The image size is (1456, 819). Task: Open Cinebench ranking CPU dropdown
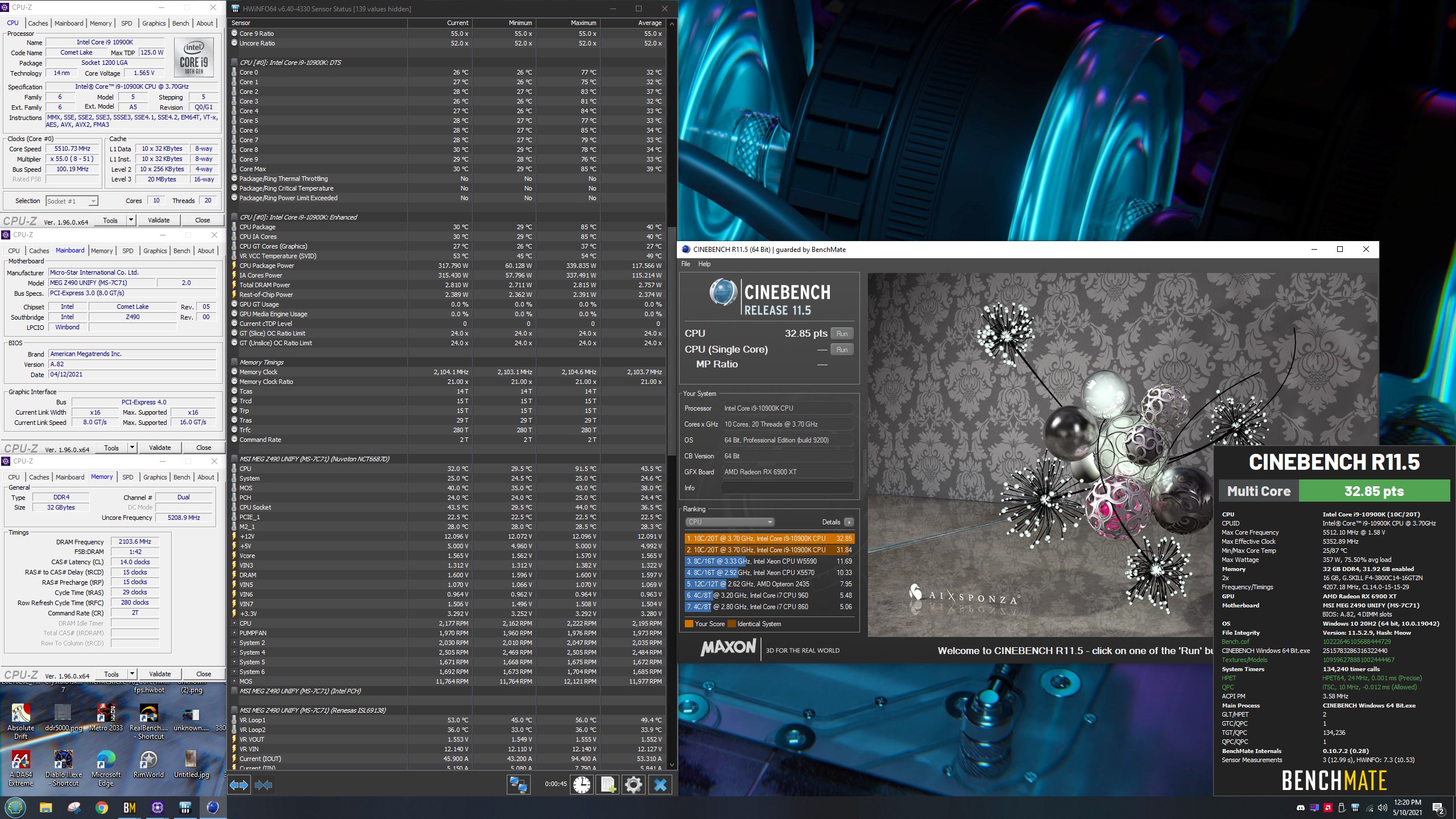tap(730, 522)
